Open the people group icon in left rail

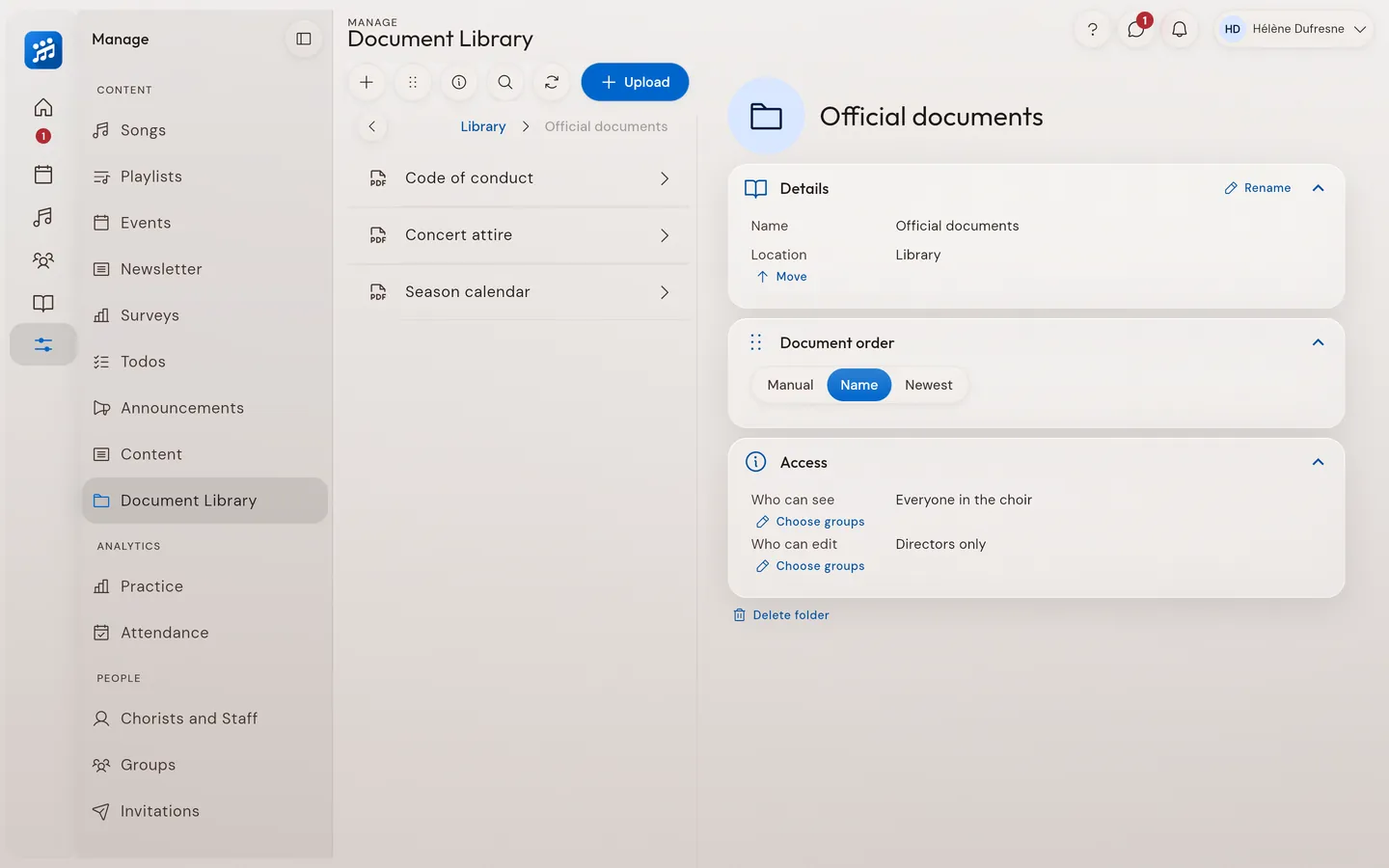(43, 260)
